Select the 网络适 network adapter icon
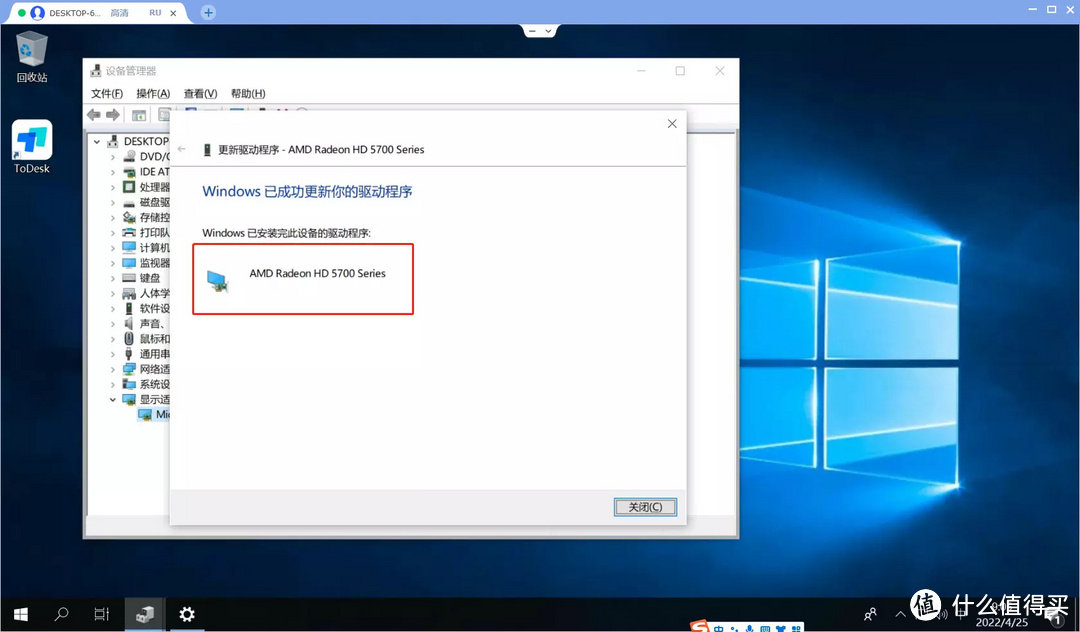 [x=129, y=369]
